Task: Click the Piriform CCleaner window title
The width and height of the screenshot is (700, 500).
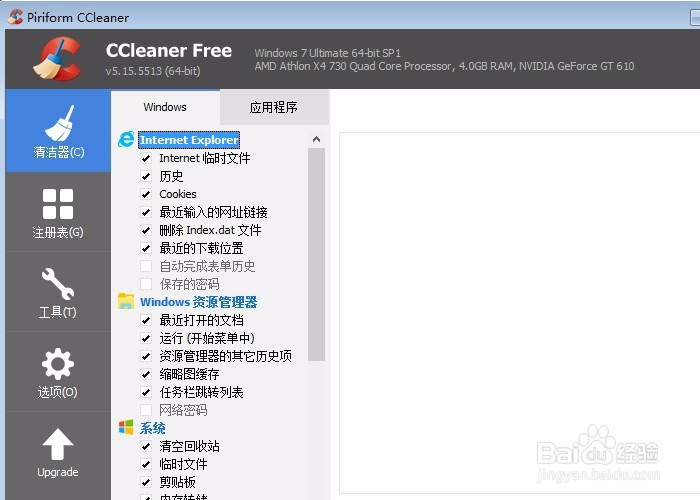Action: pyautogui.click(x=78, y=17)
